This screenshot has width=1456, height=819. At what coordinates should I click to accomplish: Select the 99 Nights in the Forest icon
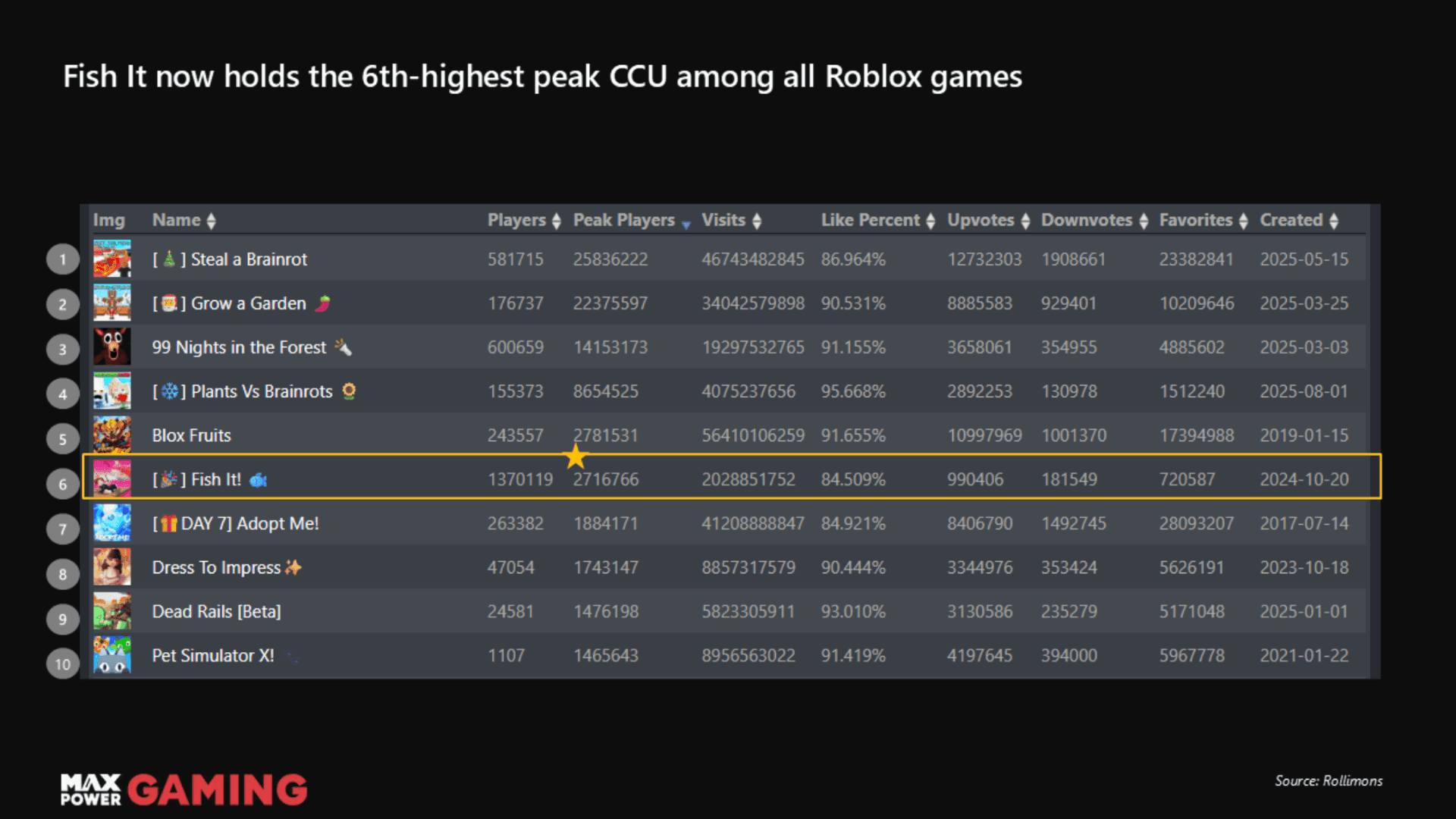[x=112, y=347]
